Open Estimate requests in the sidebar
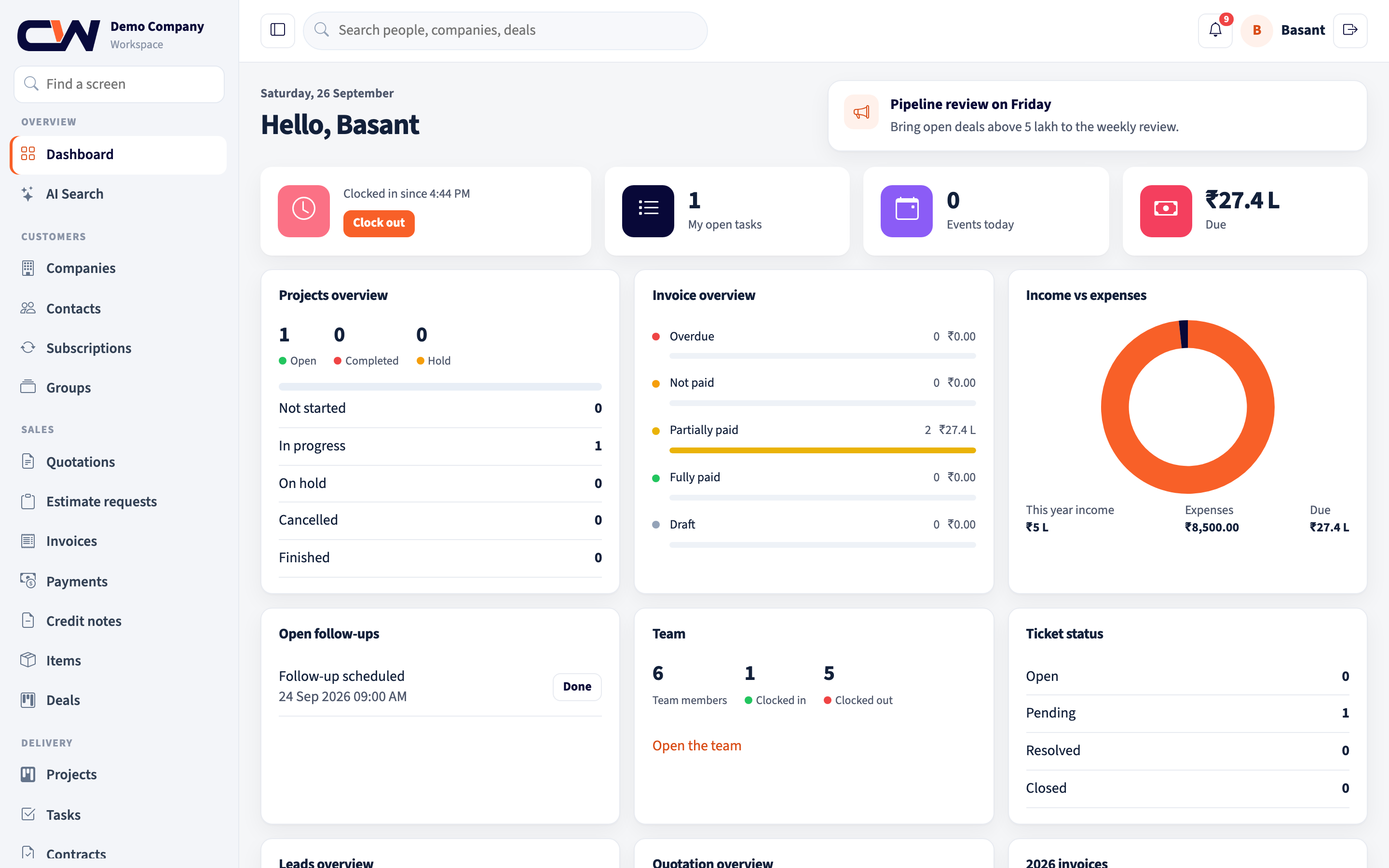1389x868 pixels. pos(118,501)
